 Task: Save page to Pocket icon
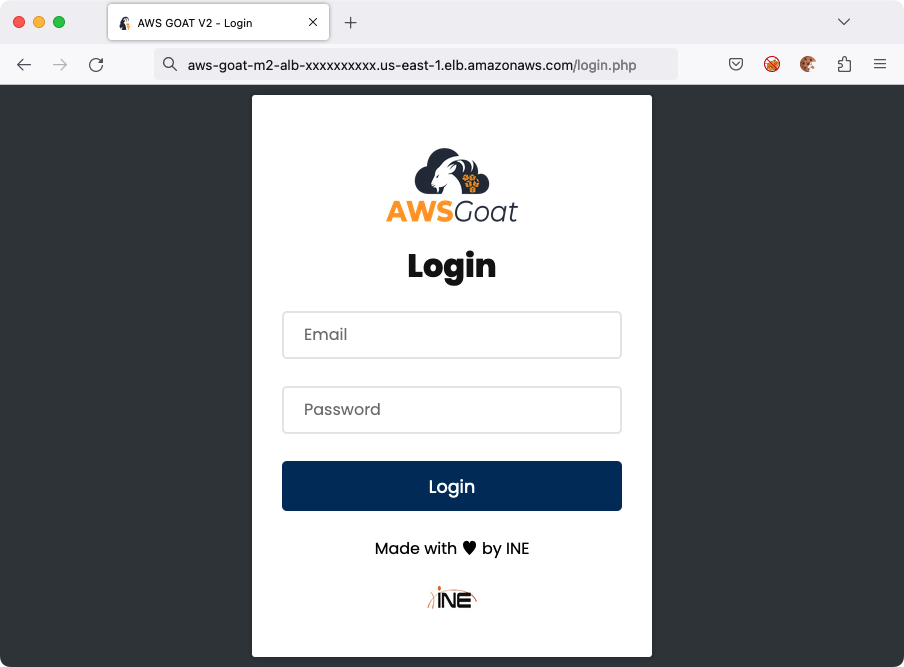click(736, 64)
